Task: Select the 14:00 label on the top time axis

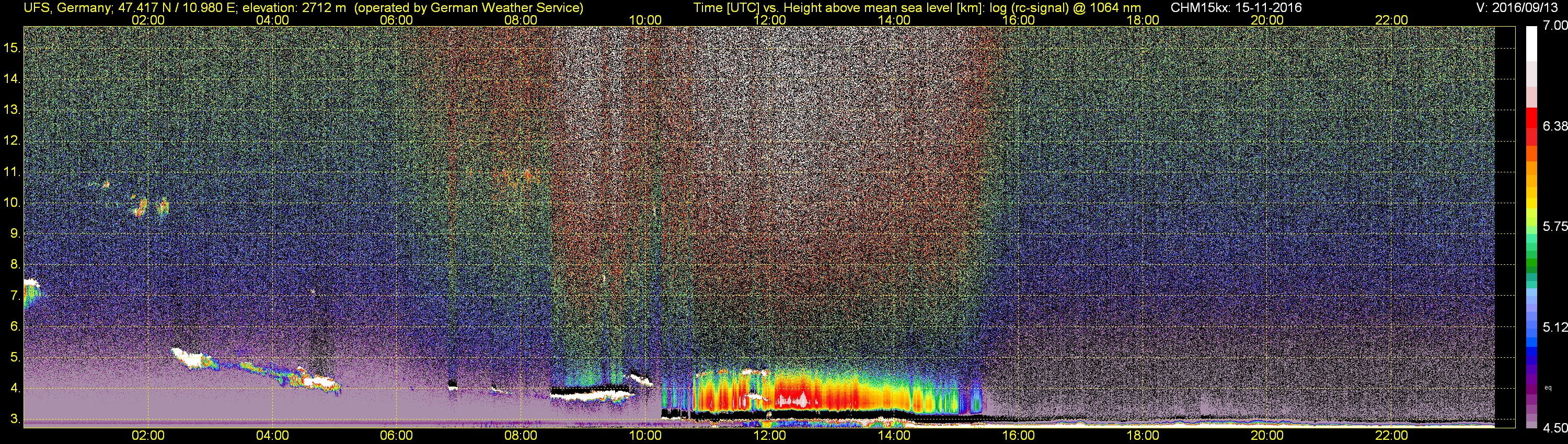Action: (894, 20)
